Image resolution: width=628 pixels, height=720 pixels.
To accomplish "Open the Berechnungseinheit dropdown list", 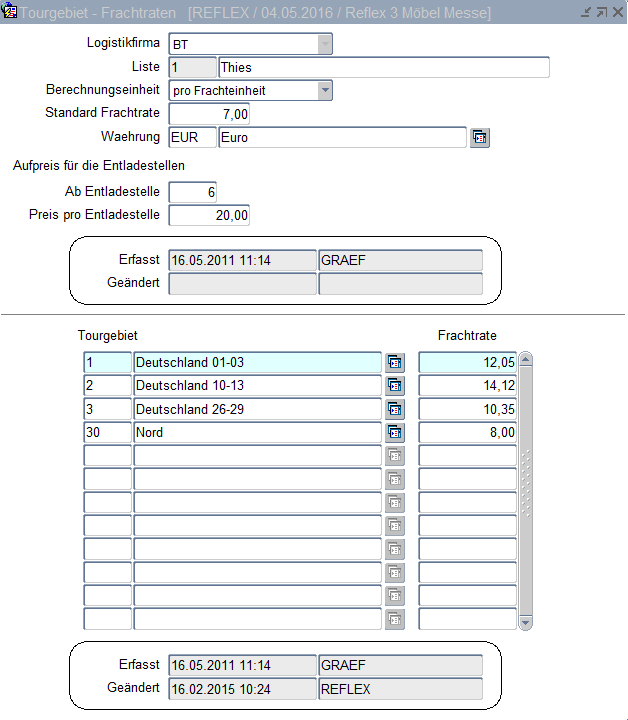I will (x=324, y=91).
